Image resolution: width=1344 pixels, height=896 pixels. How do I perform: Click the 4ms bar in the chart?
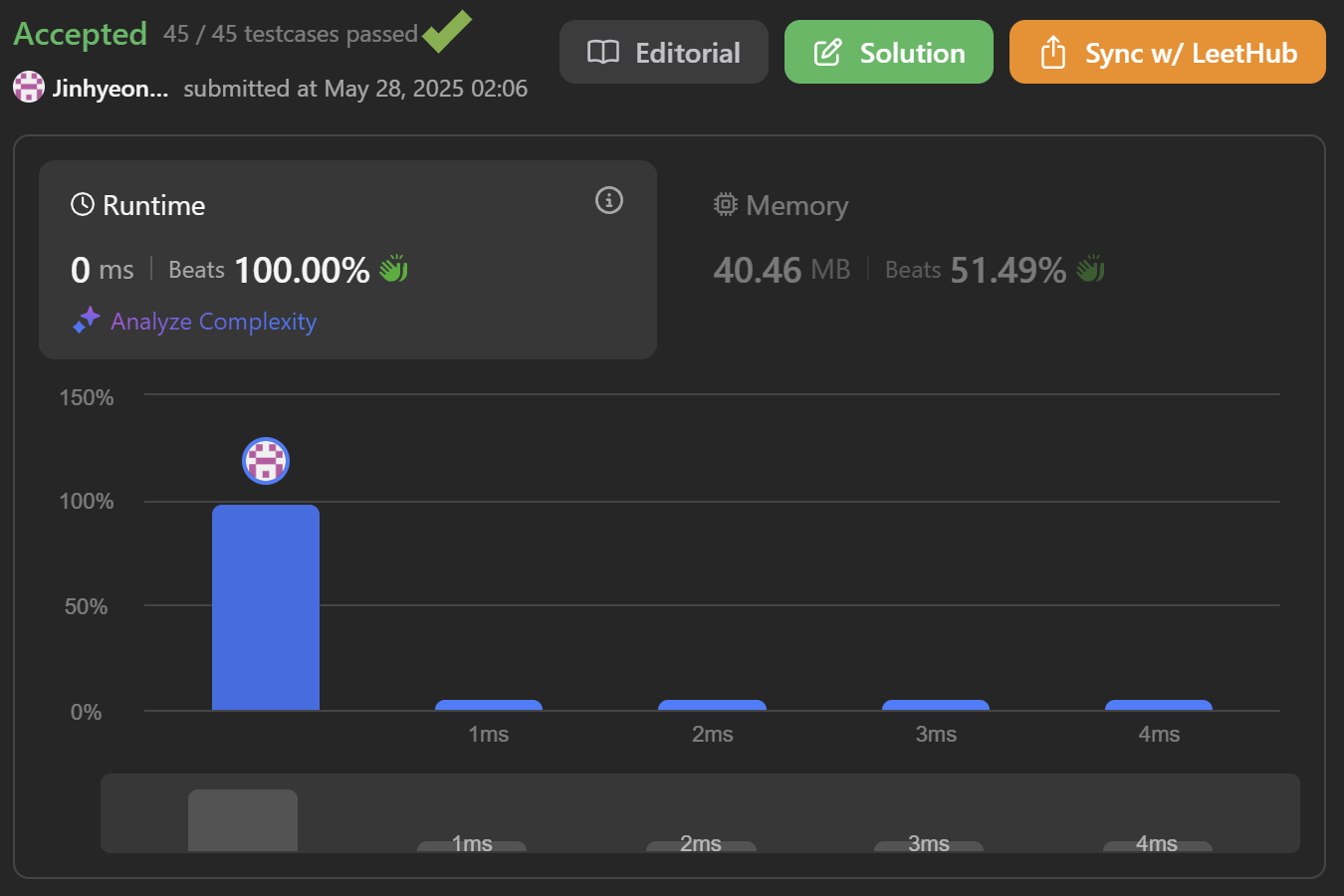pos(1159,705)
